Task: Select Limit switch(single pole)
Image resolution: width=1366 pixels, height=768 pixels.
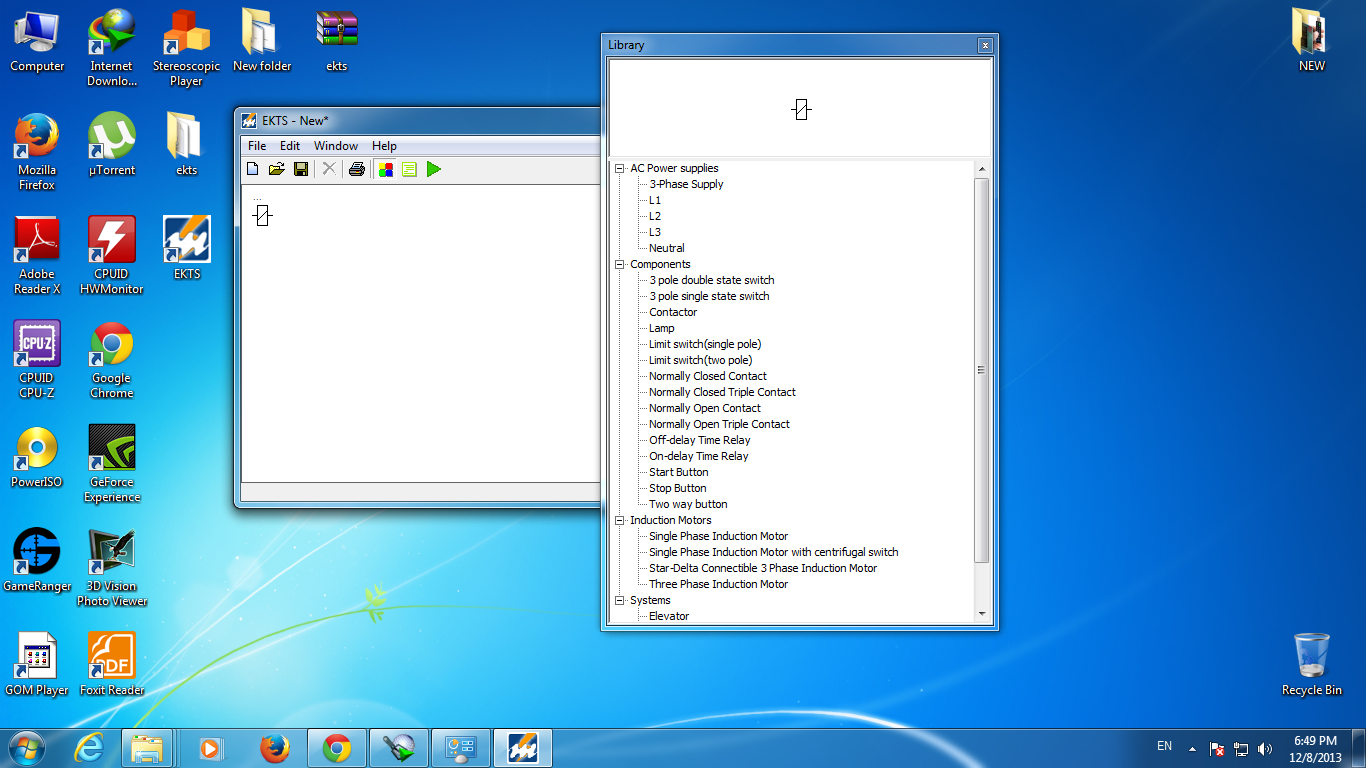Action: coord(705,344)
